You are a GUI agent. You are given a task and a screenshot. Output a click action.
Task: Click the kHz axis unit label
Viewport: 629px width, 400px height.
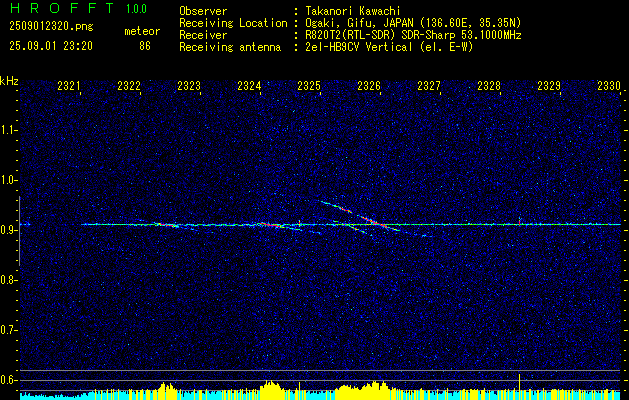[x=9, y=81]
